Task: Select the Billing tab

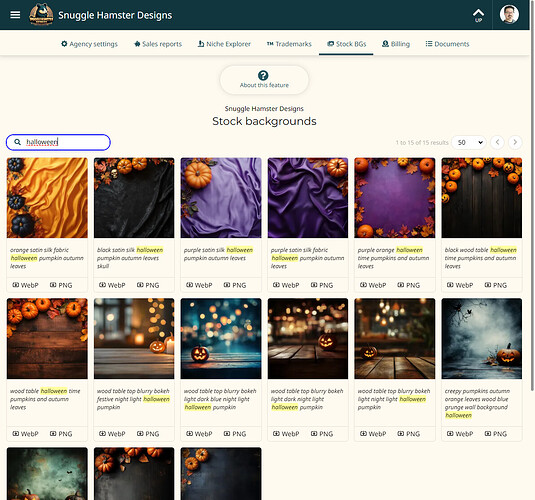Action: (396, 44)
